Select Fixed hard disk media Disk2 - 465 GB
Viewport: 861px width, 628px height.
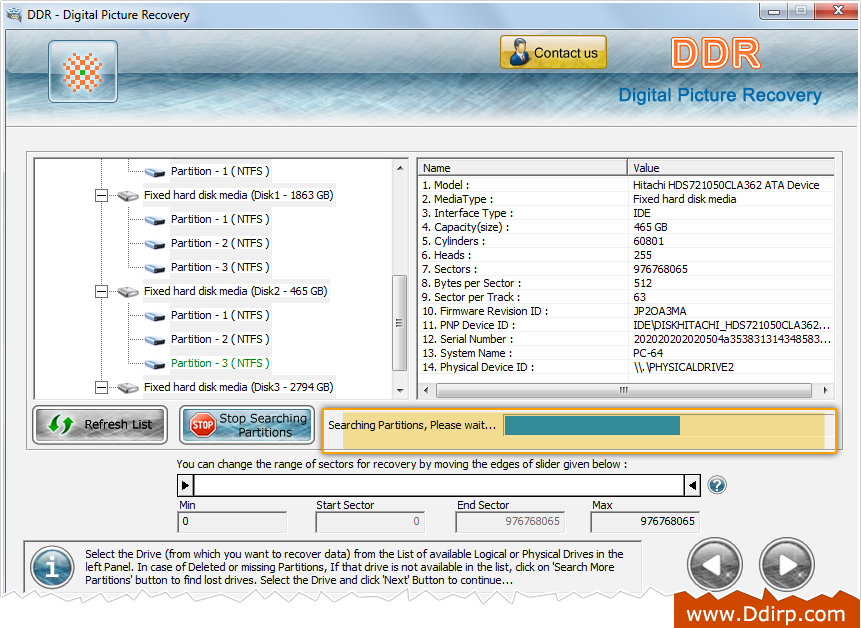tap(236, 291)
